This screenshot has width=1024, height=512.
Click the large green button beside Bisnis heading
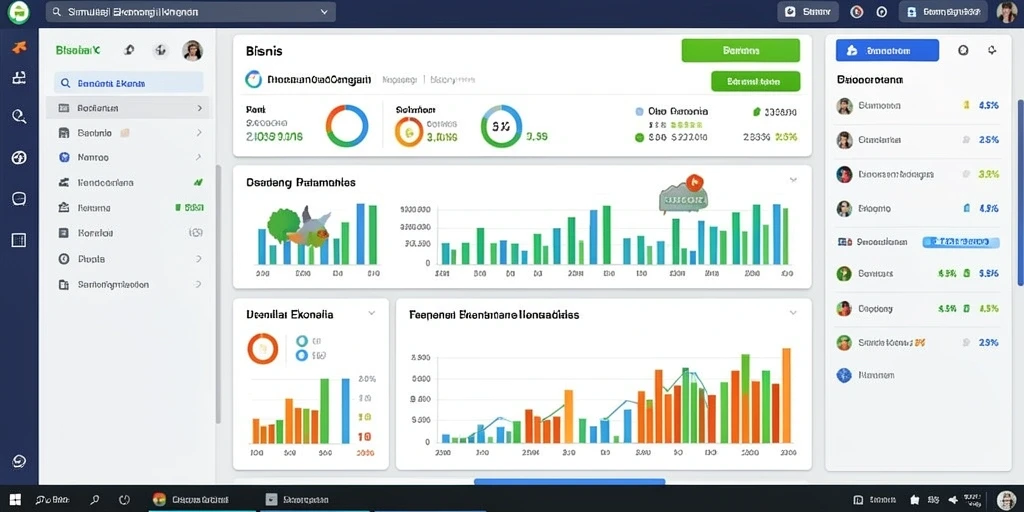click(x=741, y=50)
